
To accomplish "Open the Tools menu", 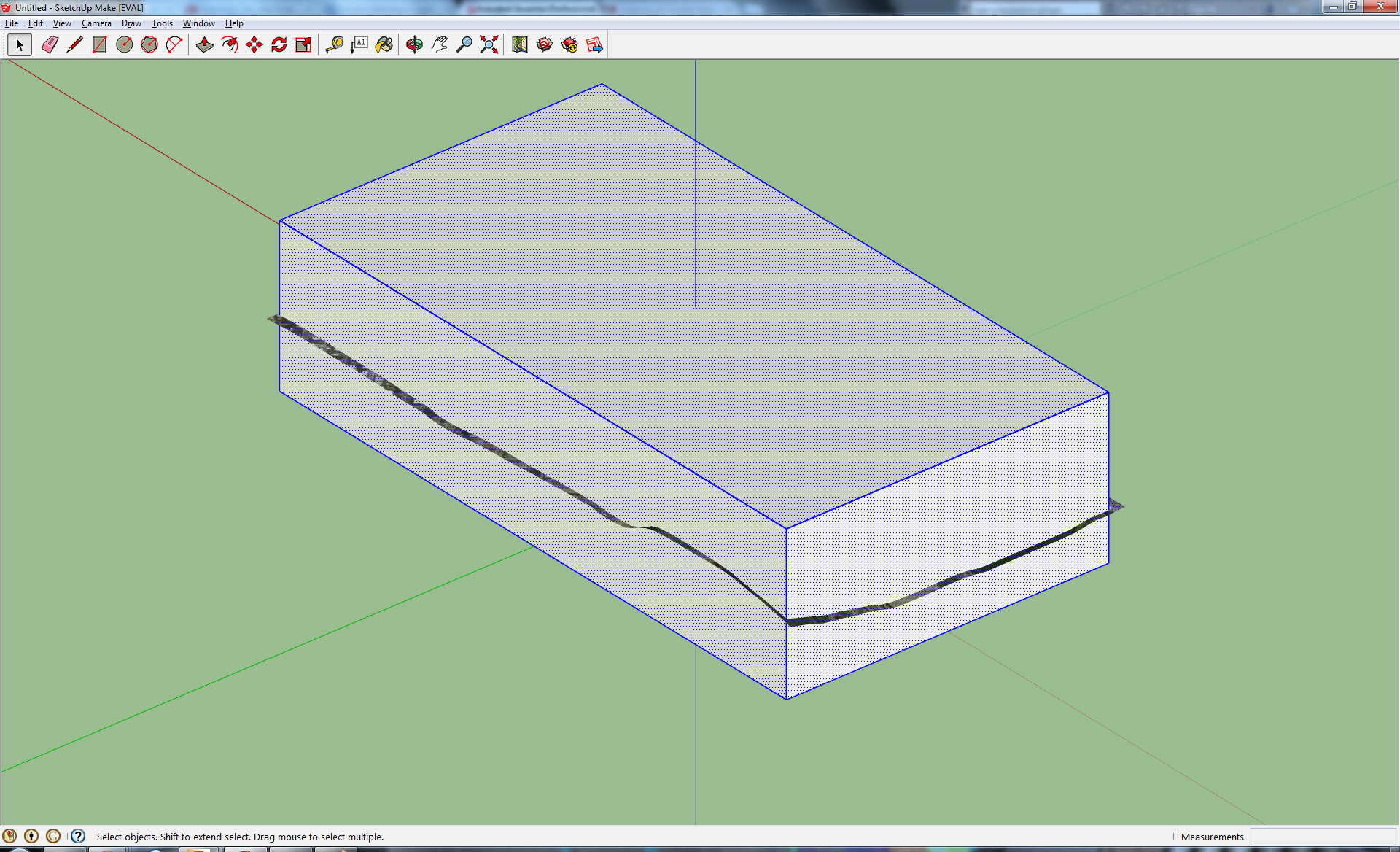I will click(x=162, y=23).
